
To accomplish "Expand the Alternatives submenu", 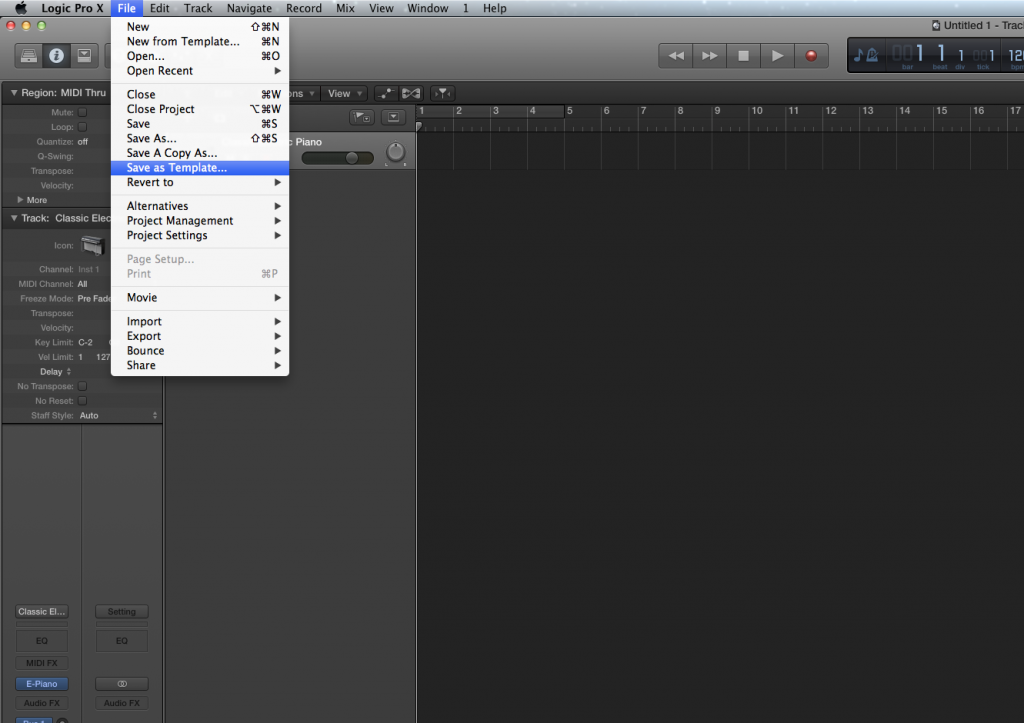I will pyautogui.click(x=200, y=206).
